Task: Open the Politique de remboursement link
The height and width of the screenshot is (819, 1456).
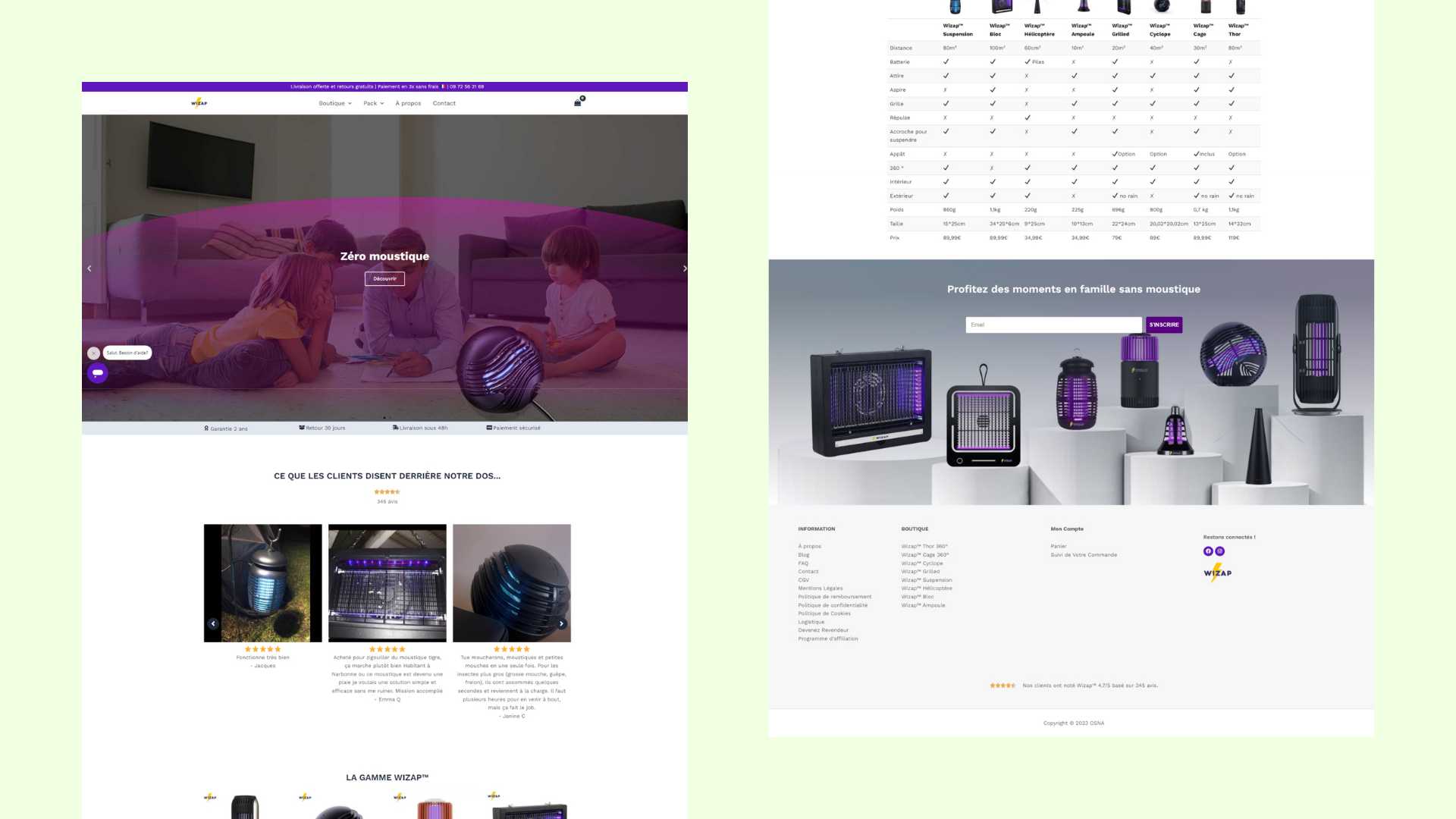Action: pyautogui.click(x=835, y=596)
